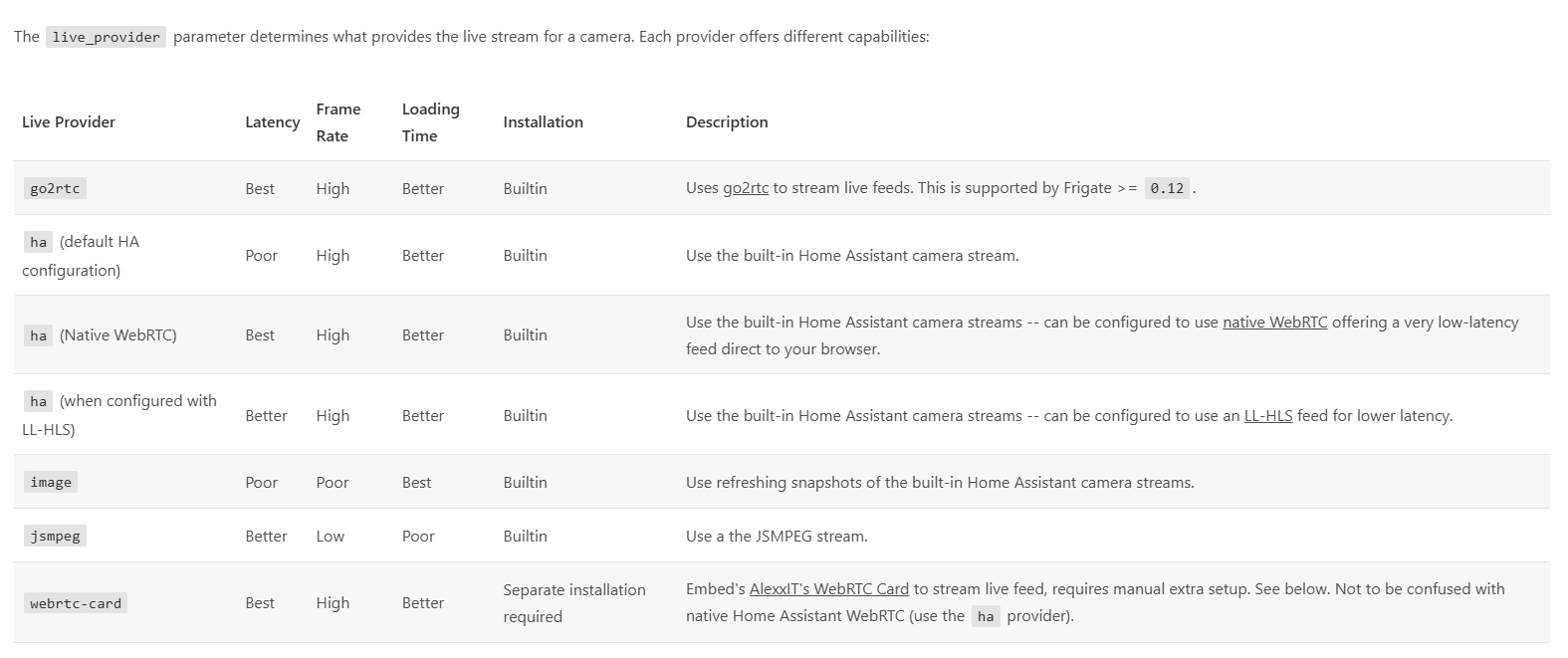Open AlexxIT's WebRTC Card link
The height and width of the screenshot is (658, 1568).
pyautogui.click(x=828, y=589)
